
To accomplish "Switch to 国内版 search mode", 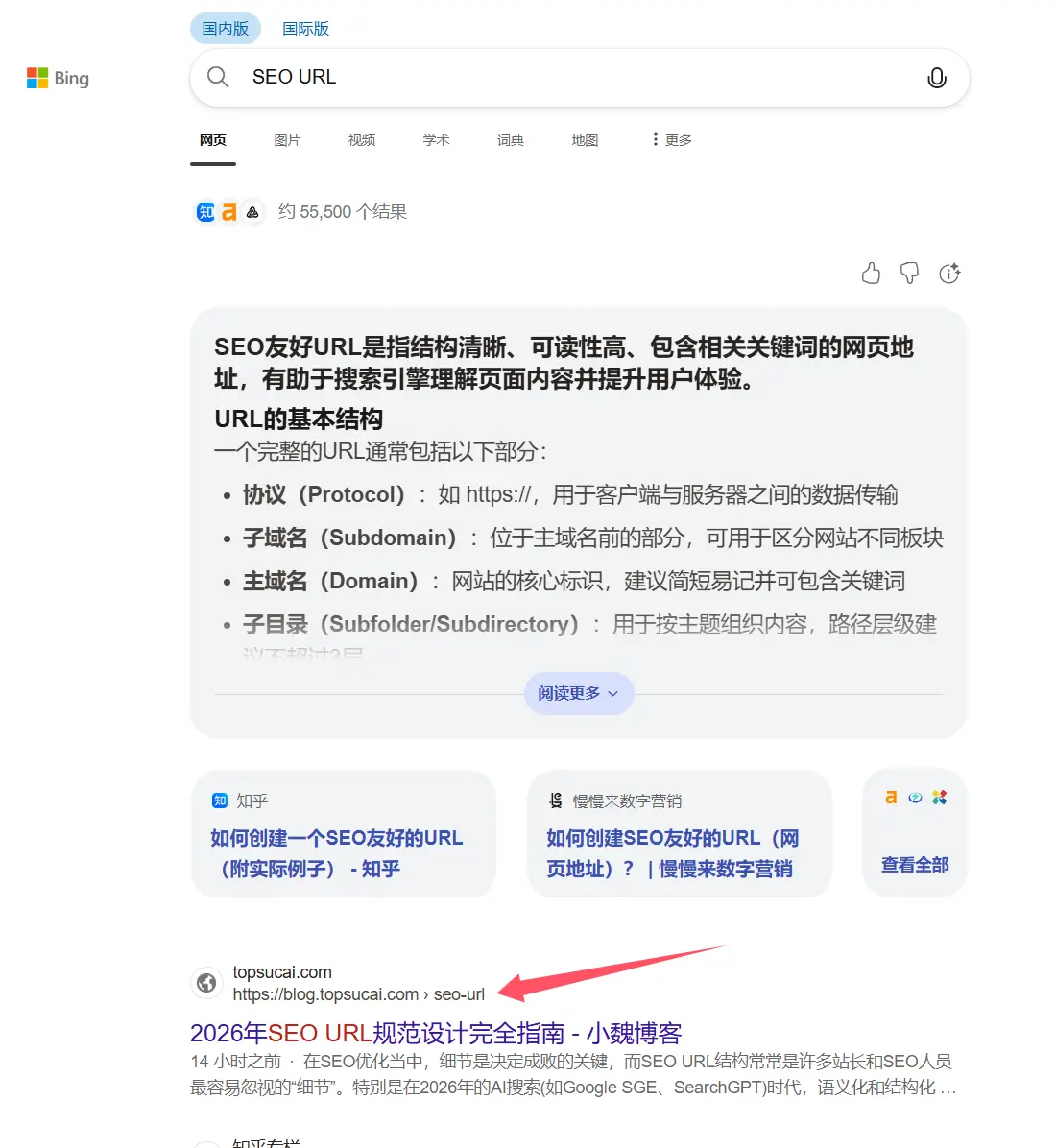I will [x=226, y=29].
